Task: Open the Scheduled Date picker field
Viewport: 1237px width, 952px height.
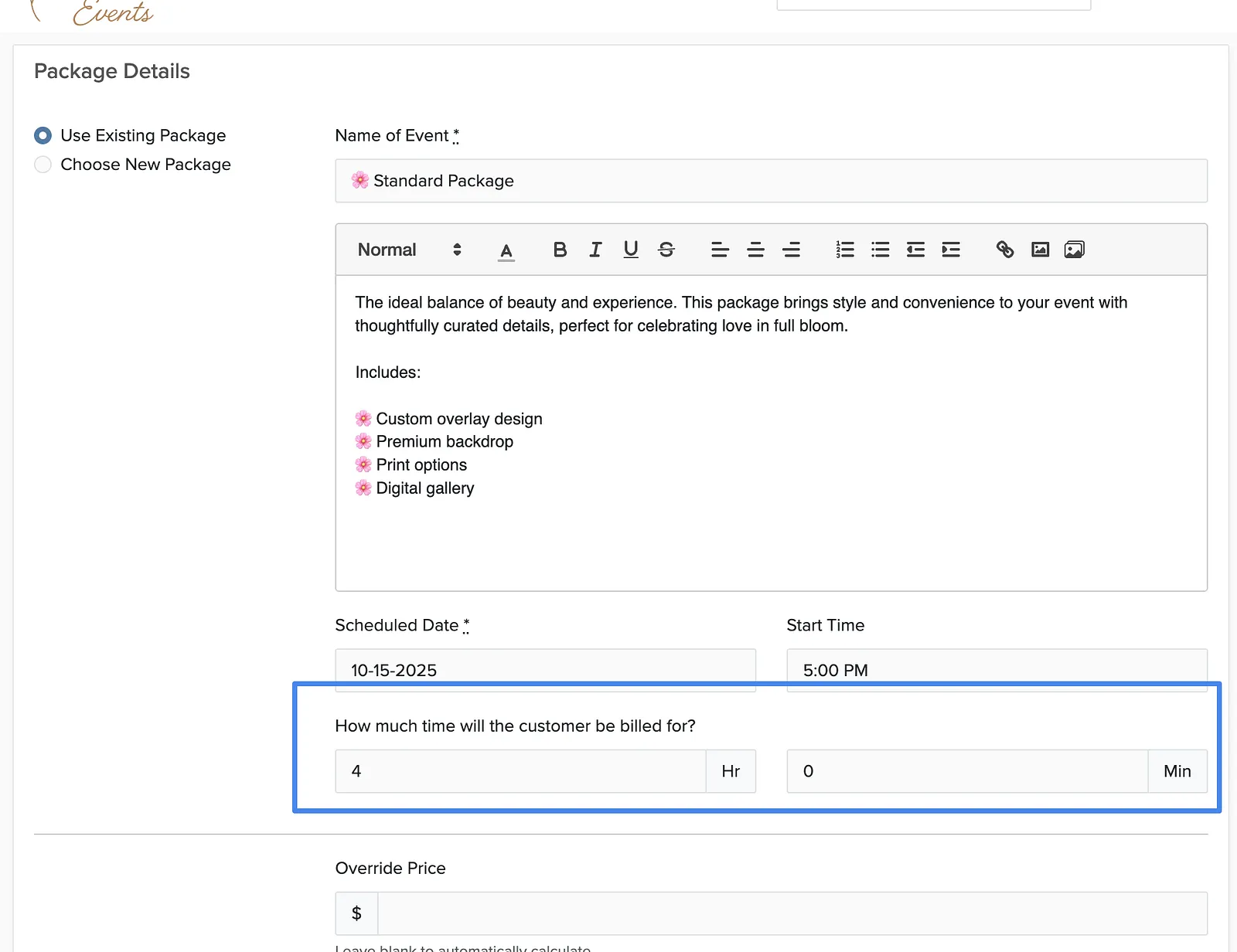Action: [x=545, y=670]
